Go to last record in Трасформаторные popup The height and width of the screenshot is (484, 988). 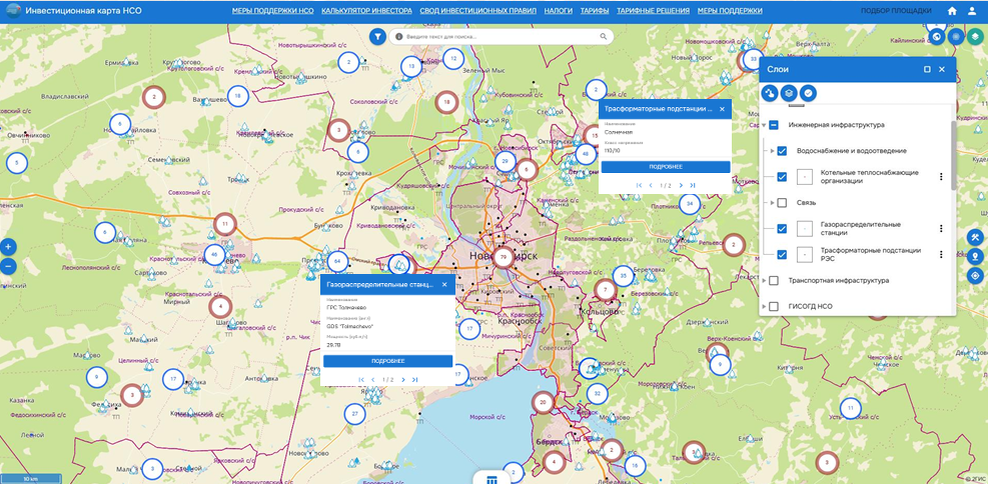coord(692,186)
